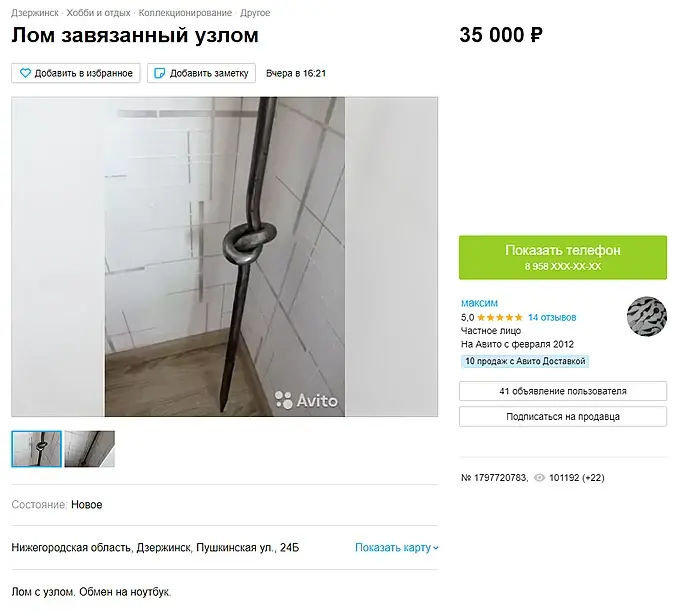The image size is (700, 613).
Task: Click the note icon in Добавить заметку
Action: (159, 73)
